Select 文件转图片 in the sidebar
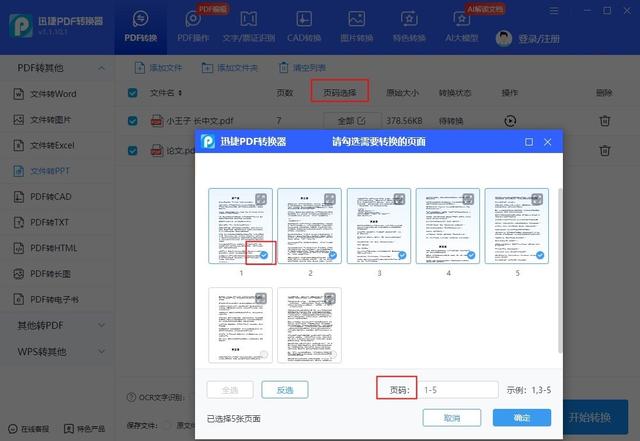 57,120
